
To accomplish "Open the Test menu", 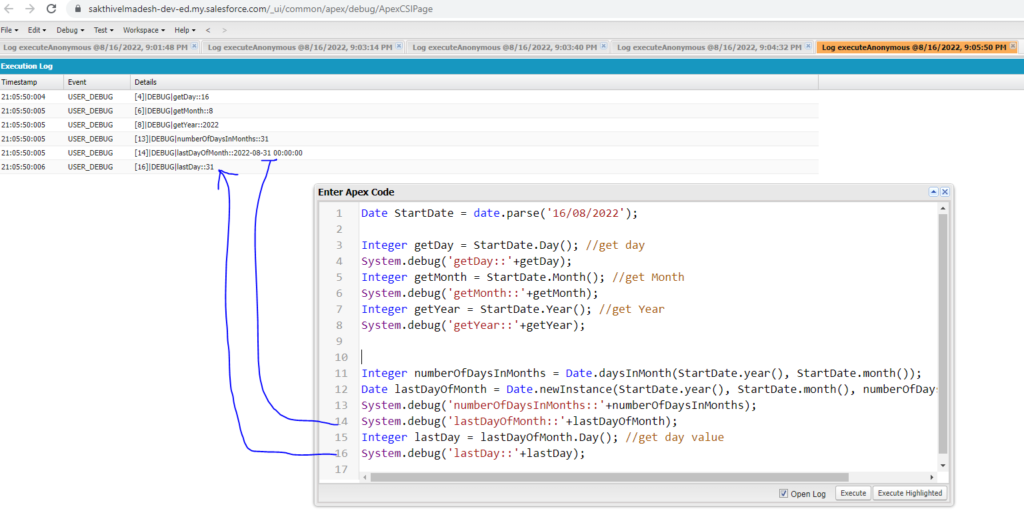I will (103, 30).
